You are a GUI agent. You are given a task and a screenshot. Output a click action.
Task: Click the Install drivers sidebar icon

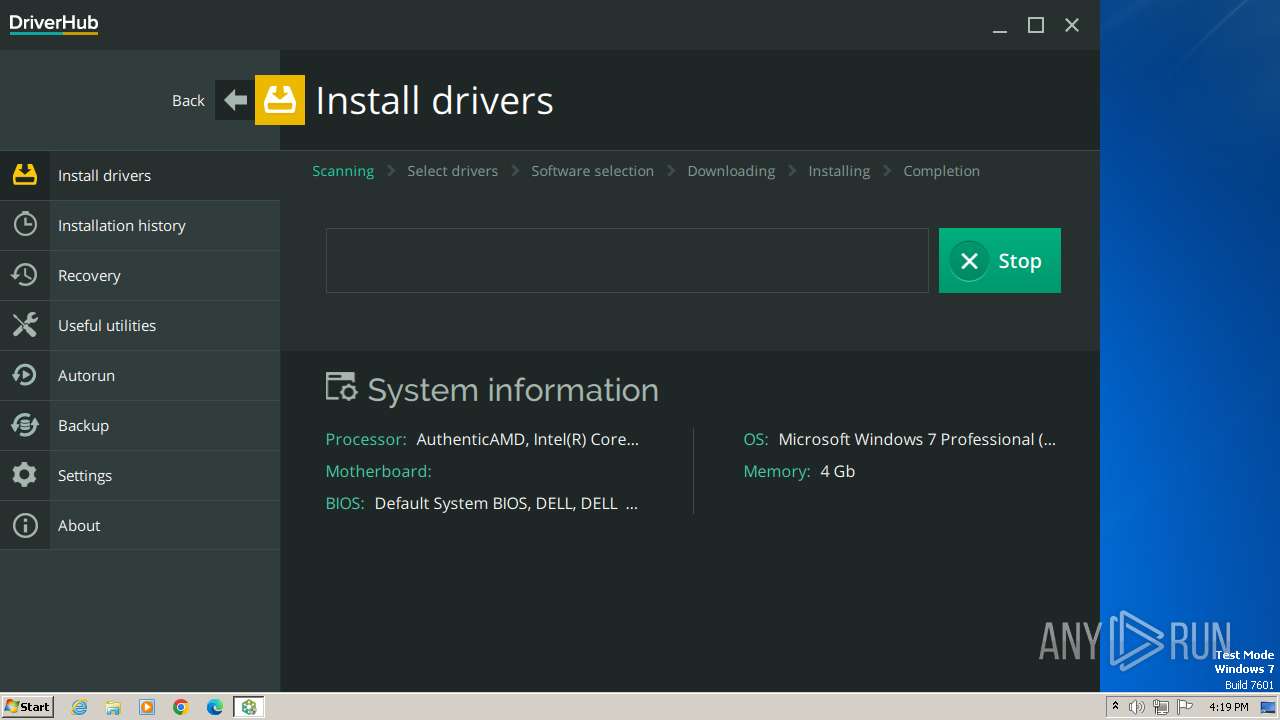(x=25, y=175)
